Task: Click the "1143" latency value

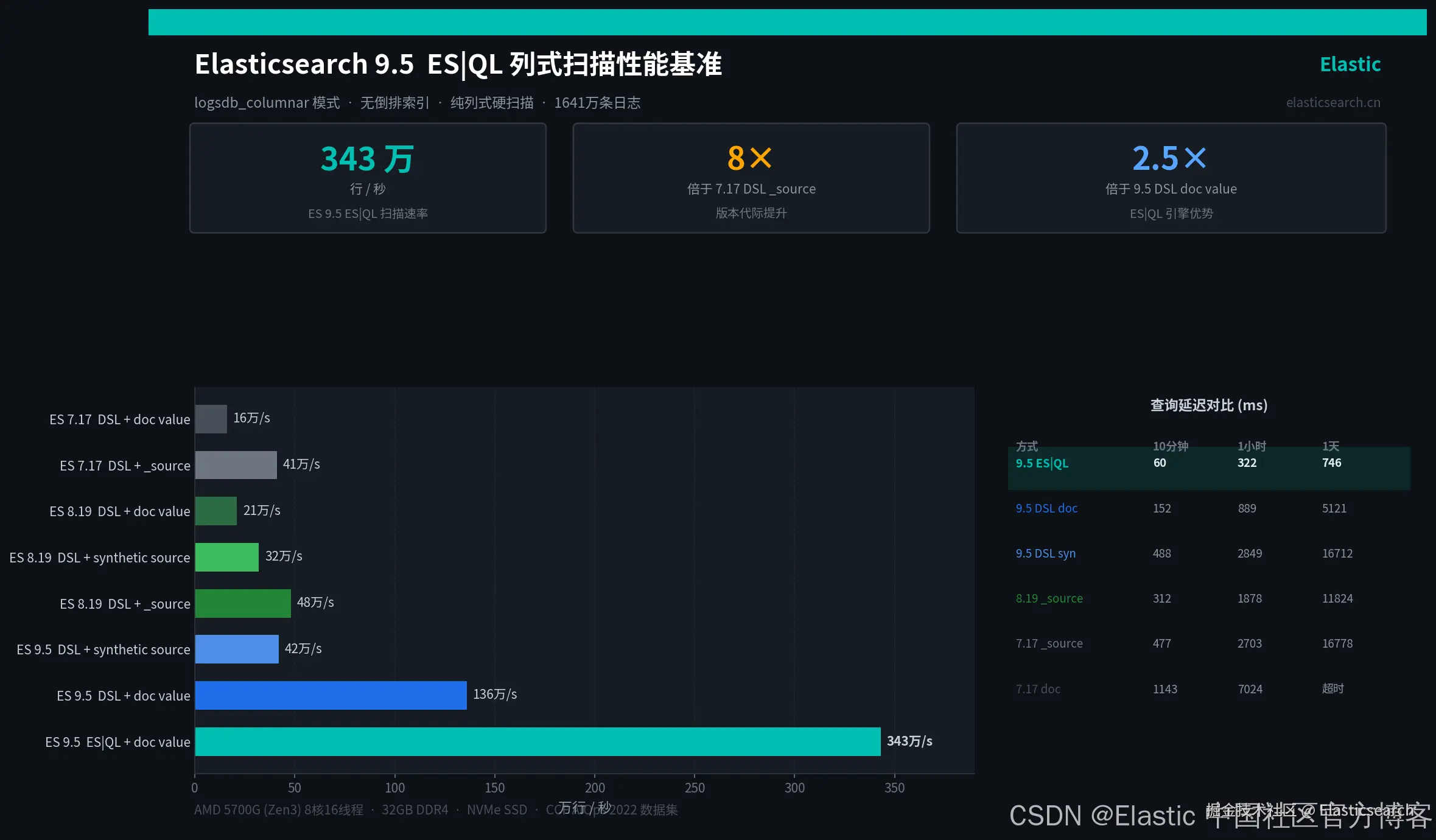Action: (1165, 689)
